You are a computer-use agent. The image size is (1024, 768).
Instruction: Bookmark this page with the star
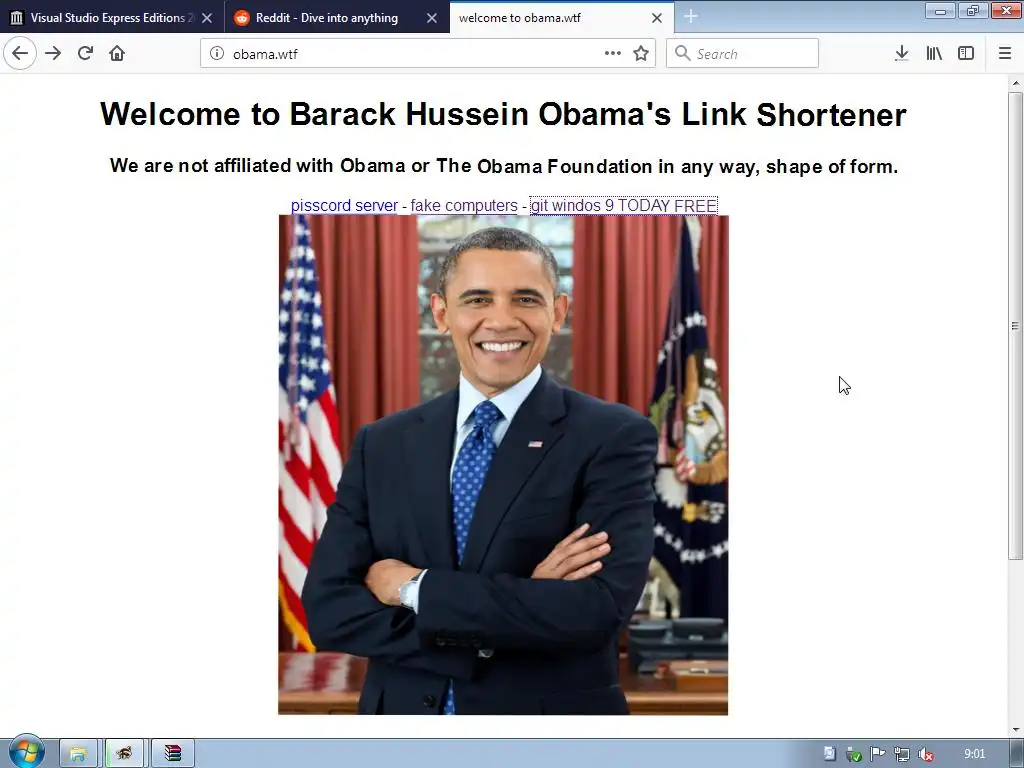tap(641, 54)
